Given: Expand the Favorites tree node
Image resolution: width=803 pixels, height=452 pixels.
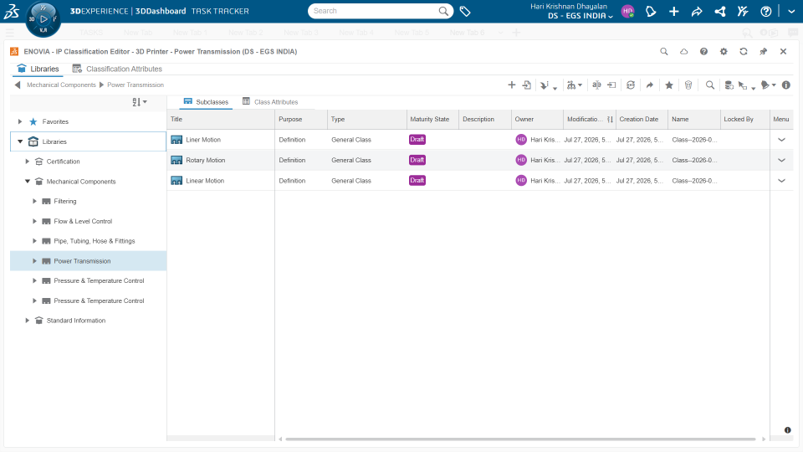Looking at the screenshot, I should click(x=20, y=121).
